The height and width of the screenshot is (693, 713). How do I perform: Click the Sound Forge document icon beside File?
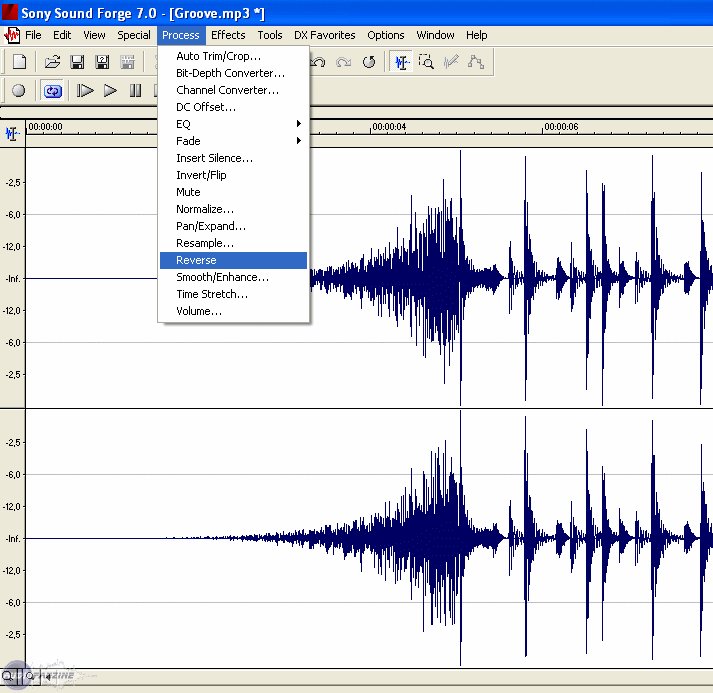[11, 35]
